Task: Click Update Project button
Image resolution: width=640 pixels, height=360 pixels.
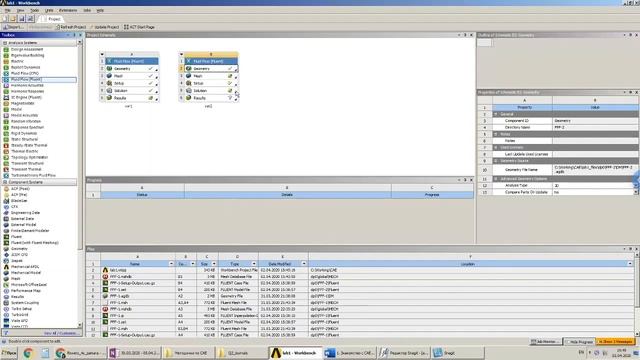Action: tap(104, 27)
